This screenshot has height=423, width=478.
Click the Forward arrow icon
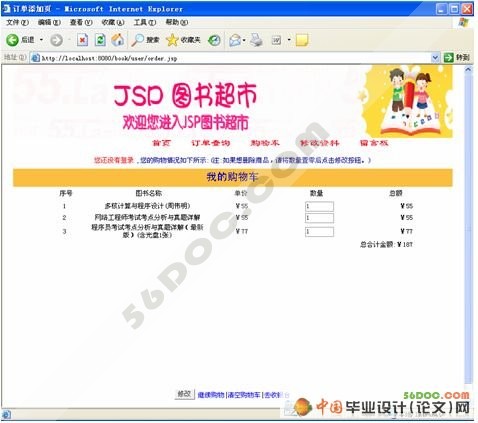click(56, 40)
